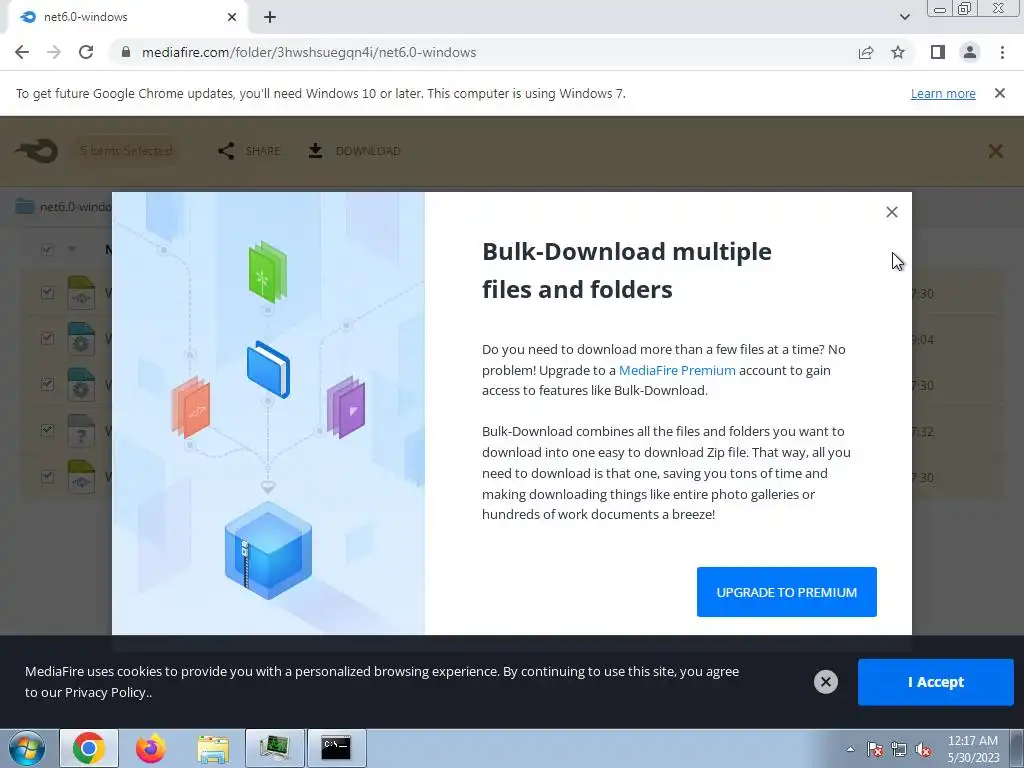Open Windows Explorer from the taskbar
This screenshot has width=1024, height=768.
pyautogui.click(x=213, y=748)
